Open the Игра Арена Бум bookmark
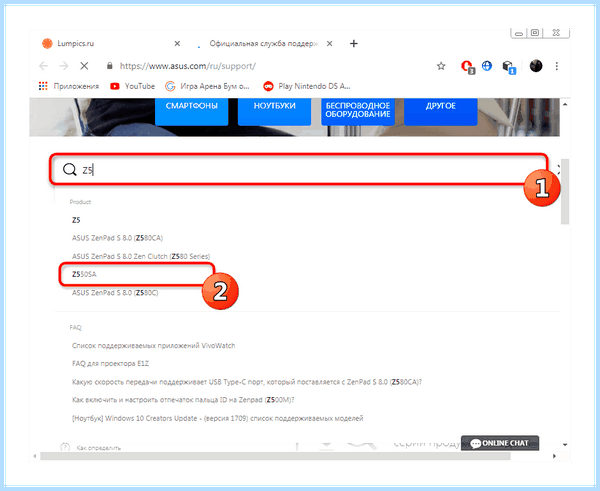 pyautogui.click(x=207, y=86)
